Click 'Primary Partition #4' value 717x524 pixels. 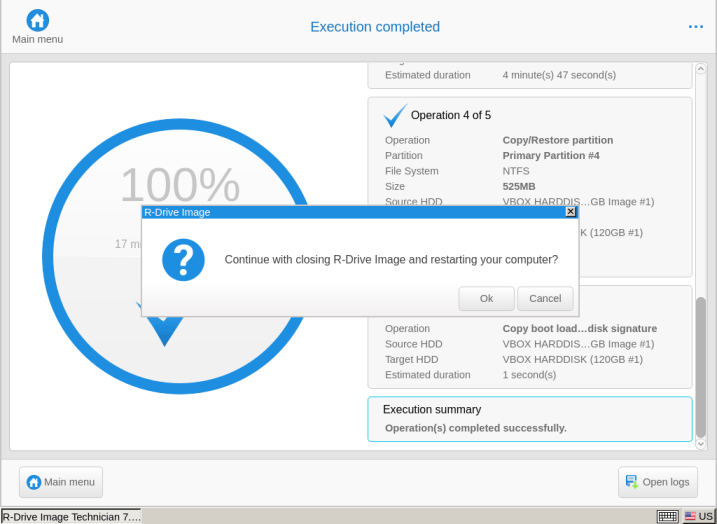pos(551,155)
